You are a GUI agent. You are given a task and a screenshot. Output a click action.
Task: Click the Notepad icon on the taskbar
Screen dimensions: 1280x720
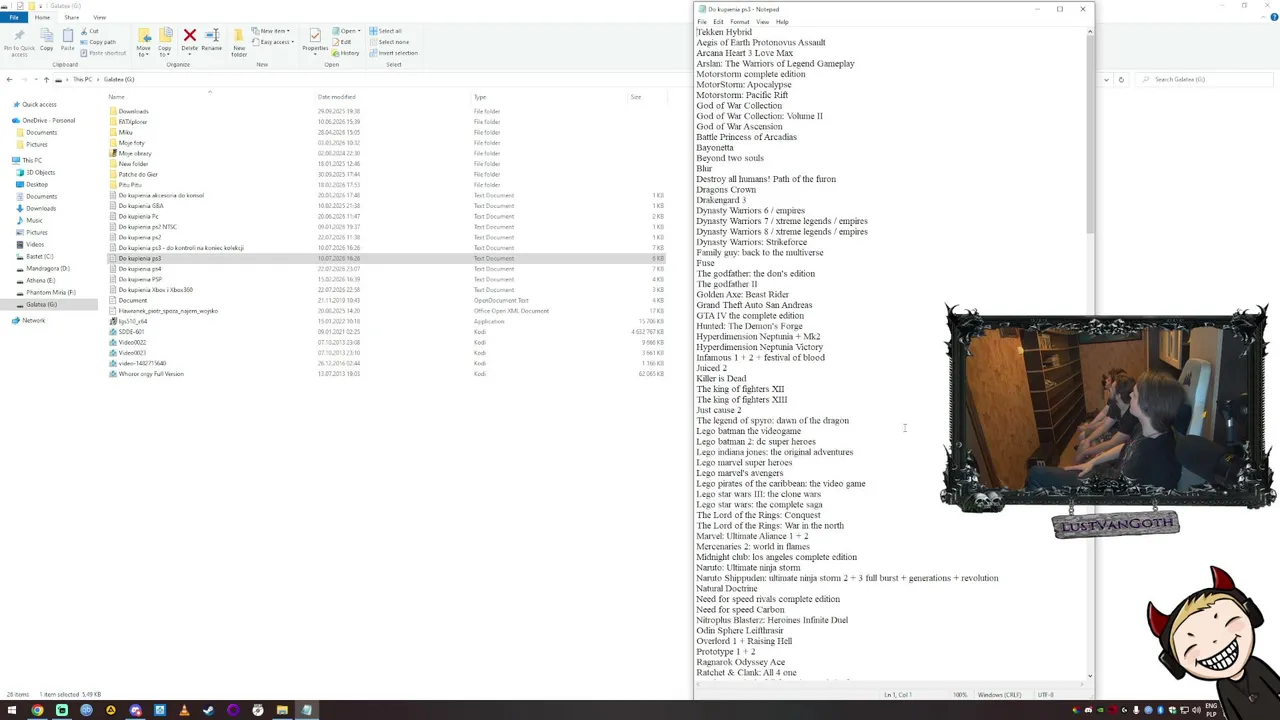click(x=306, y=710)
